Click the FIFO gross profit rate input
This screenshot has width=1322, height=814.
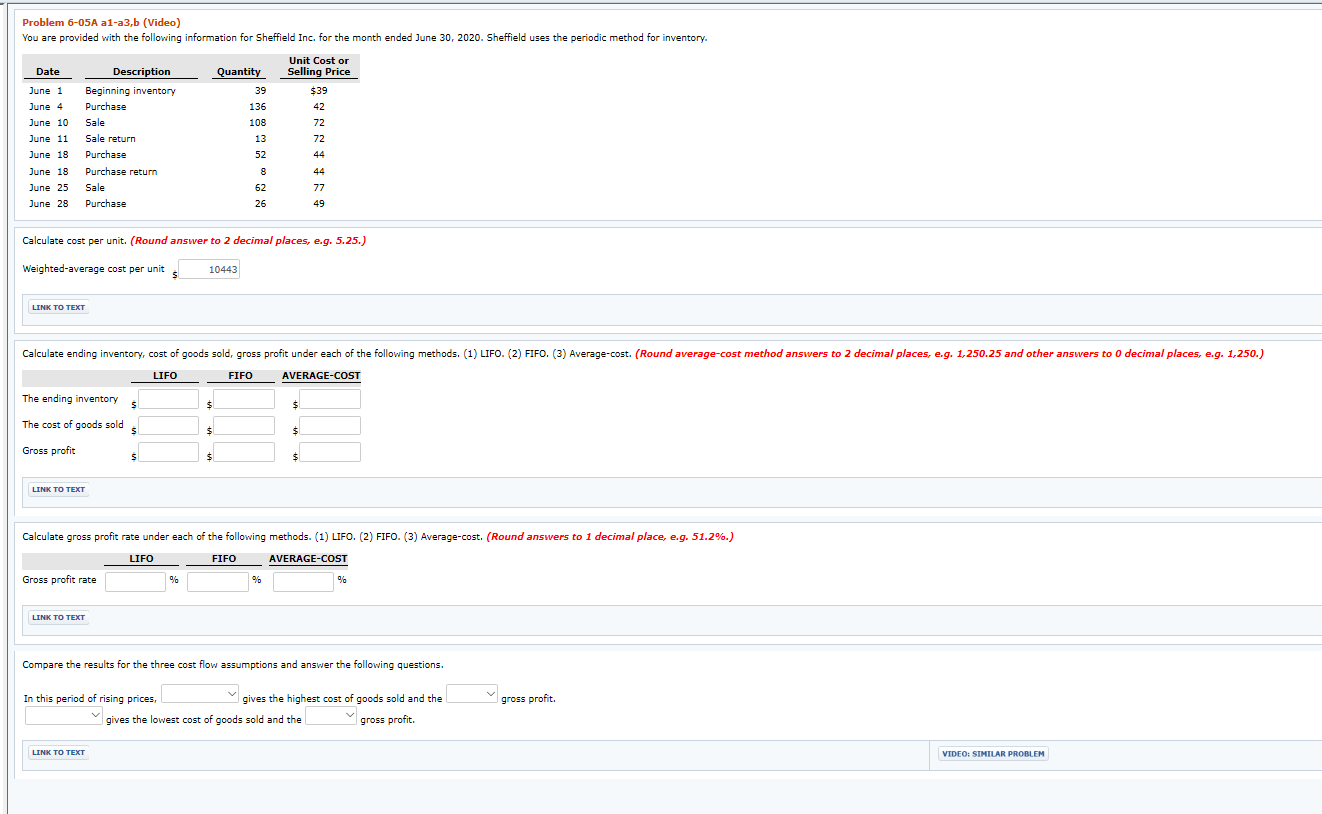(217, 581)
